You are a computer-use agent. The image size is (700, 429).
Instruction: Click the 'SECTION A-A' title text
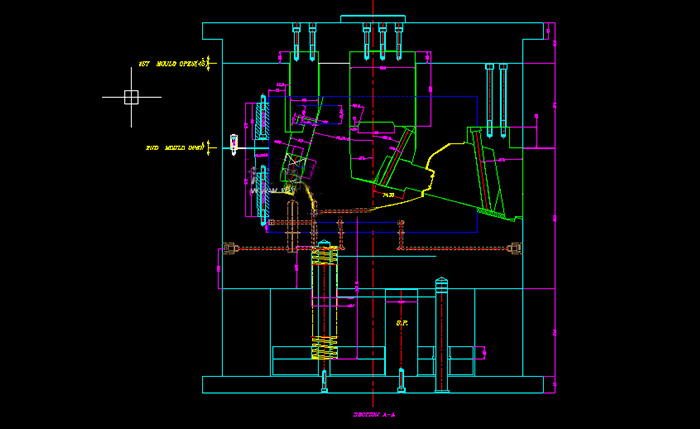point(373,413)
